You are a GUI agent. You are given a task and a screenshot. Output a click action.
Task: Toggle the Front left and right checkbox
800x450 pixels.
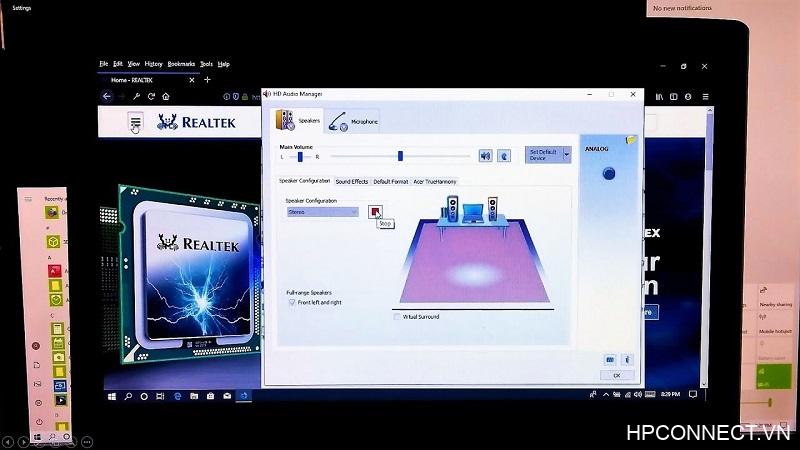point(292,302)
